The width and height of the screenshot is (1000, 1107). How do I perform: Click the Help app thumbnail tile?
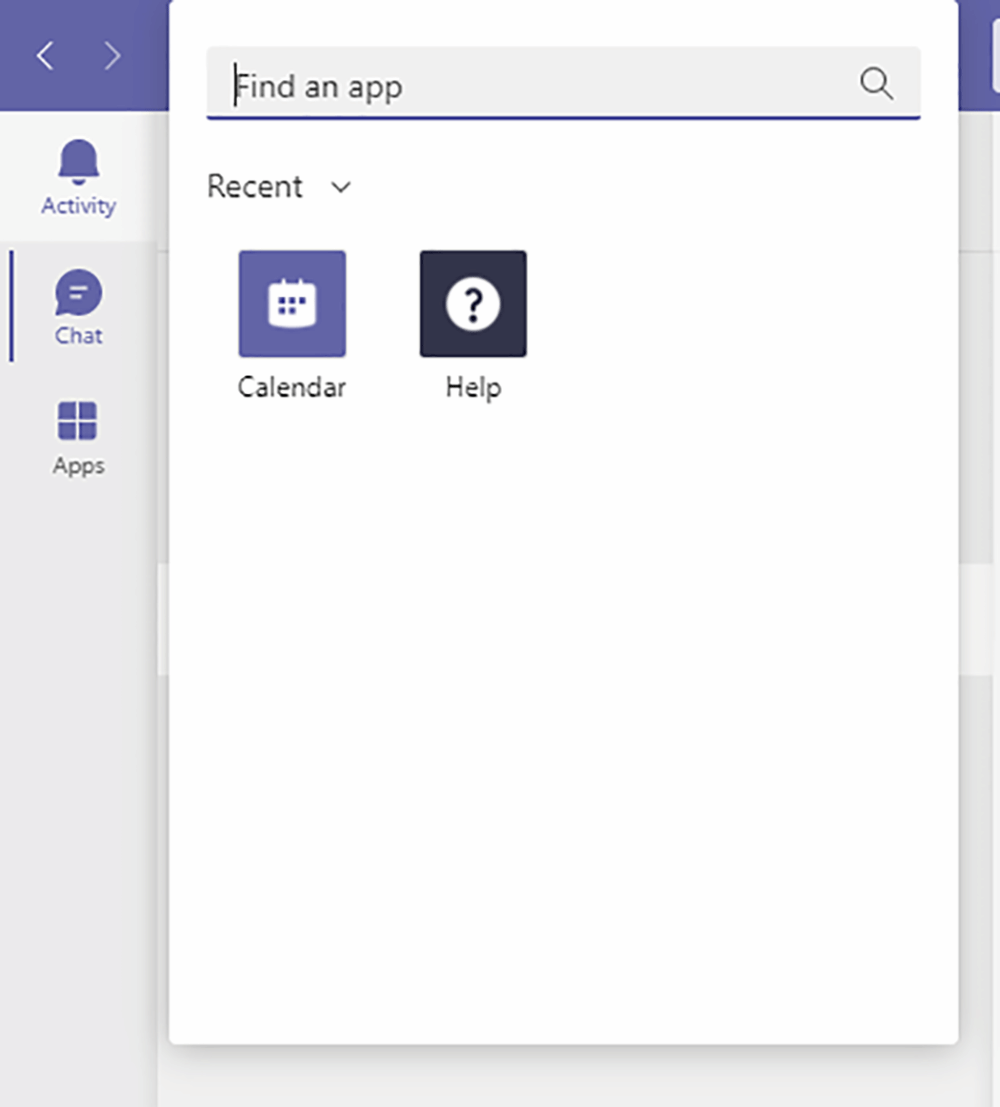[472, 303]
